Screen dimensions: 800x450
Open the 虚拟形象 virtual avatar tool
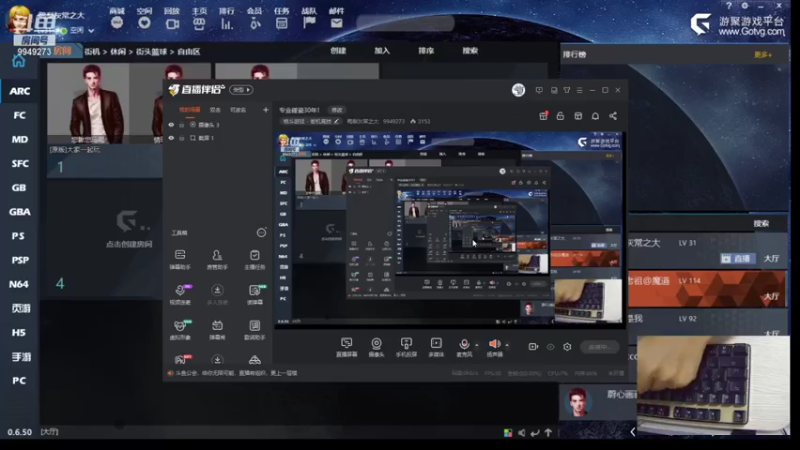180,330
